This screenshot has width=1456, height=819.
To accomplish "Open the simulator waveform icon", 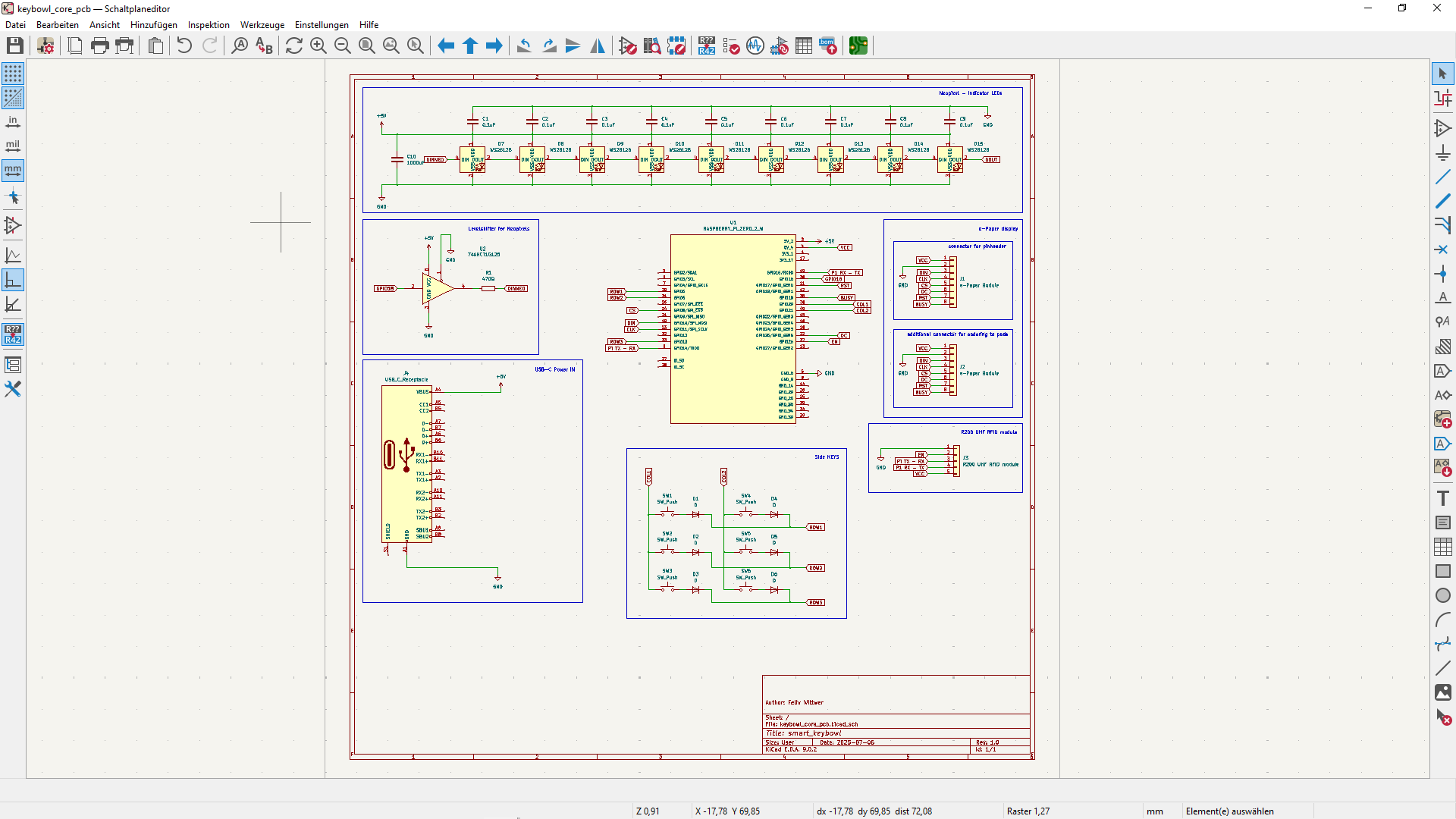I will (x=755, y=46).
